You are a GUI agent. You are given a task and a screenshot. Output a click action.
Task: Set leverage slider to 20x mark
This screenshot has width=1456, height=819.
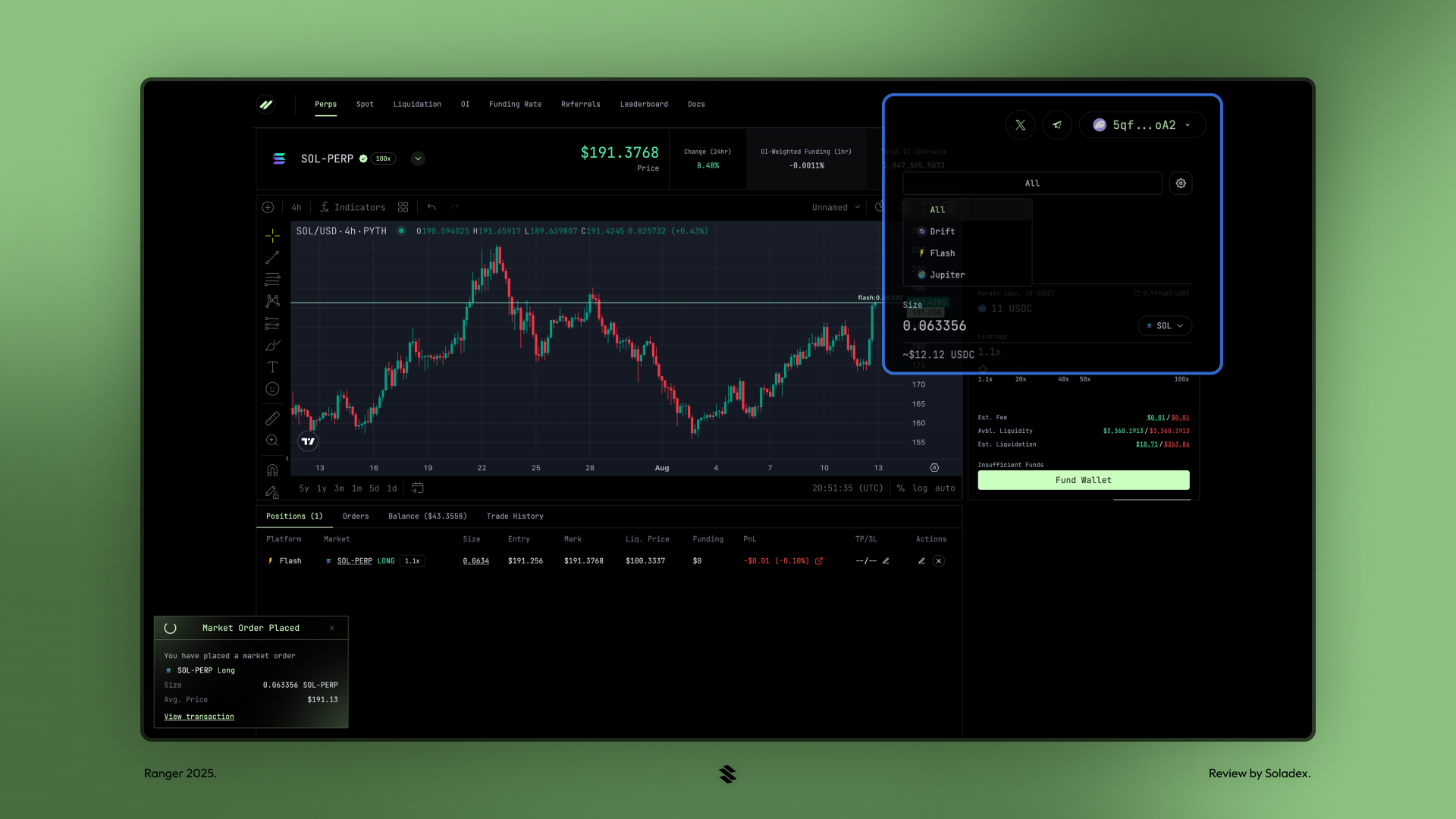click(x=1021, y=379)
